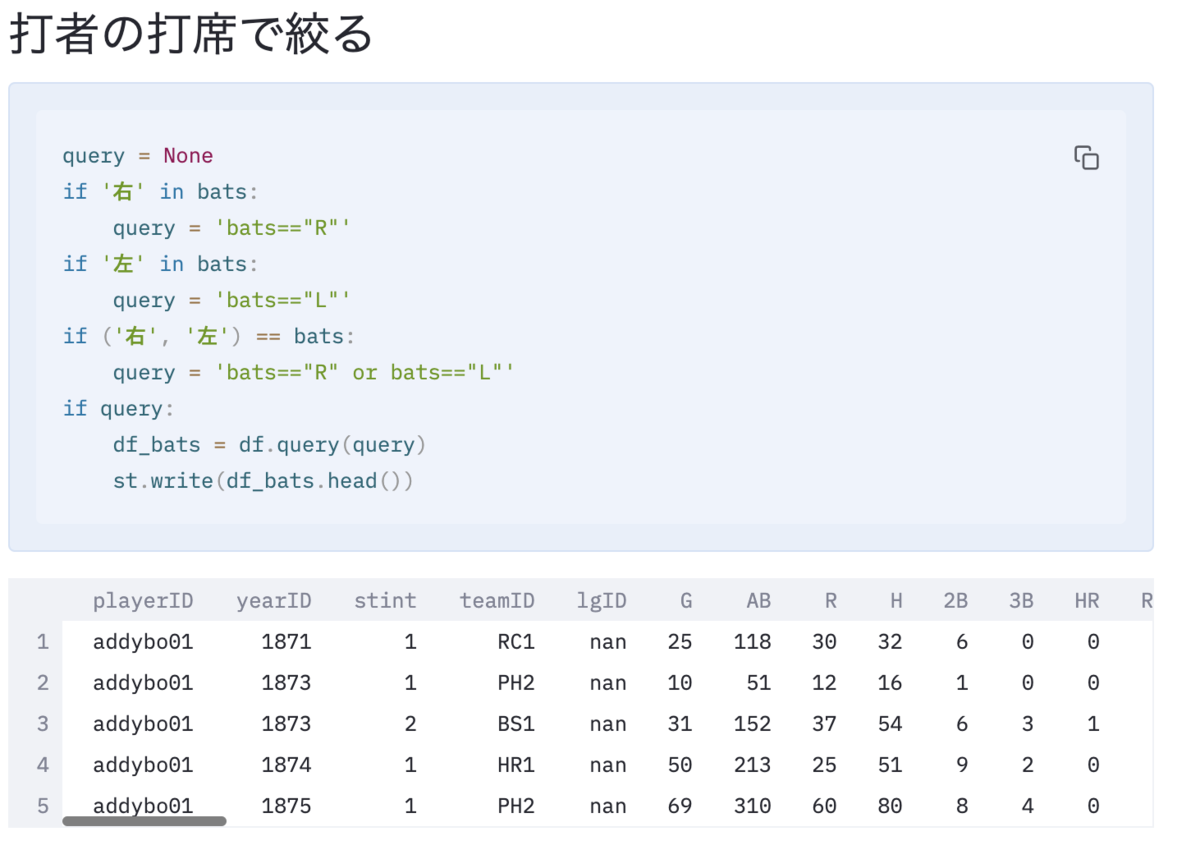Click the code line if query:

point(118,409)
